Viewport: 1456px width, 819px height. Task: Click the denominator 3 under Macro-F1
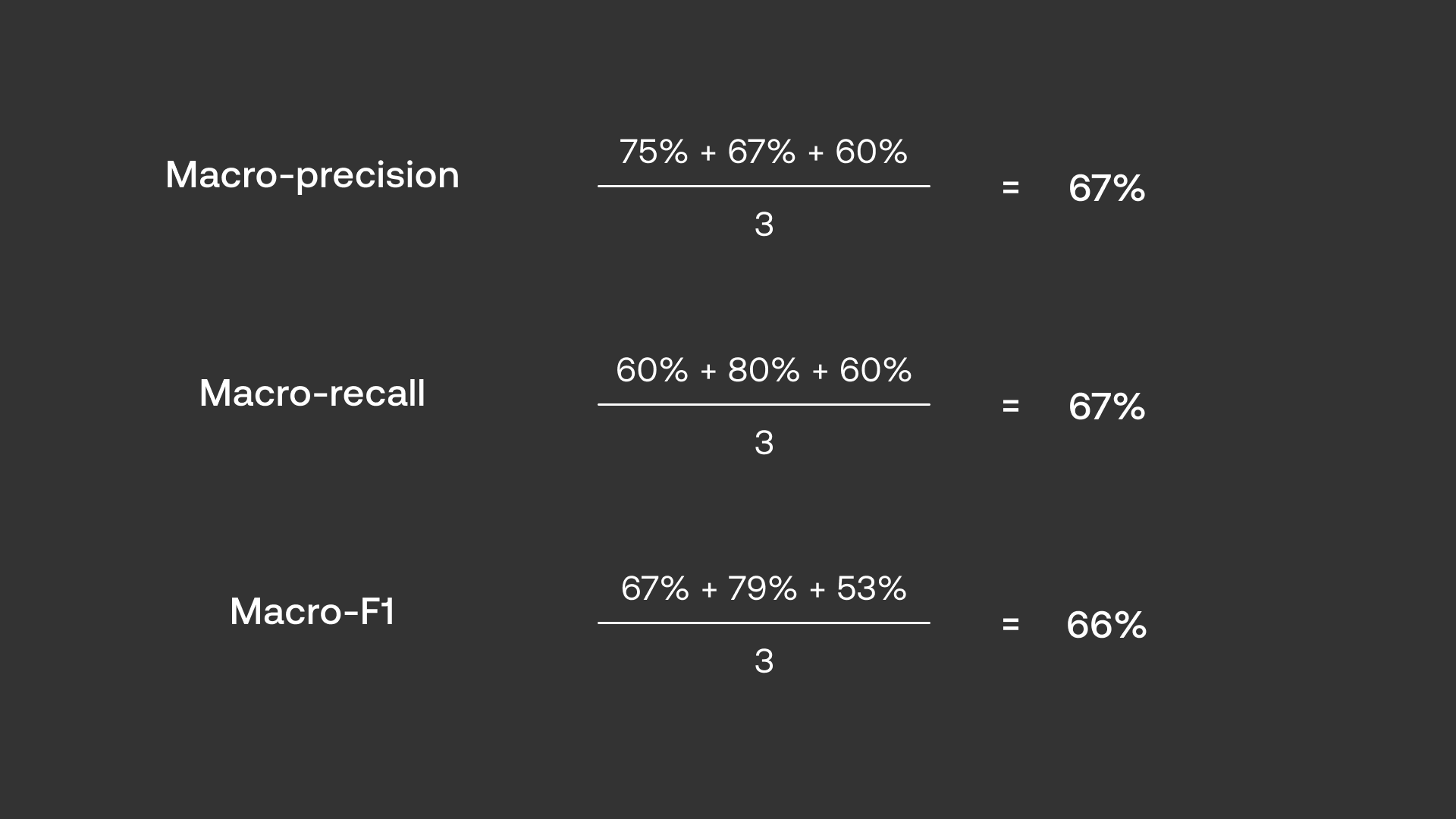764,661
